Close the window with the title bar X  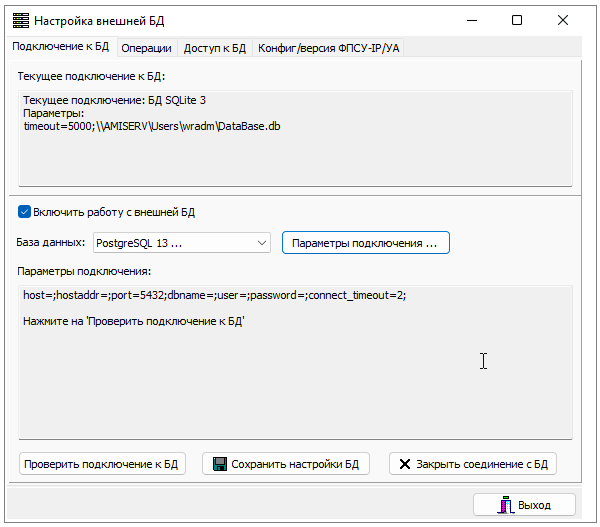[x=563, y=20]
